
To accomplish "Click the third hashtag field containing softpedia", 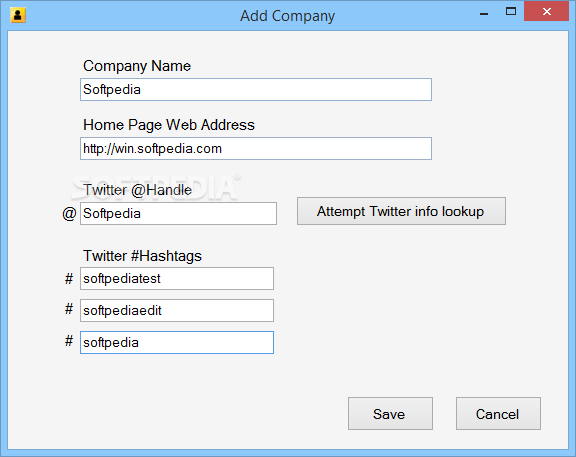I will click(x=177, y=342).
